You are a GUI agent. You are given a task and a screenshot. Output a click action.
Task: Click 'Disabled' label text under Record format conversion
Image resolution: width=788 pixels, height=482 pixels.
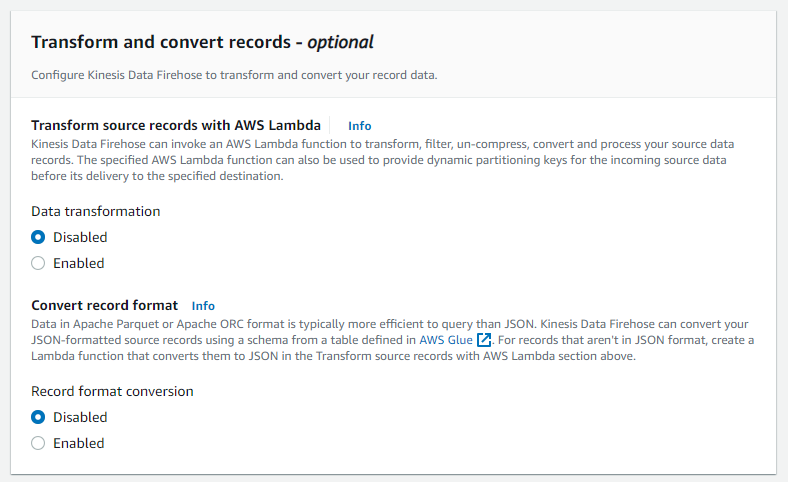80,417
